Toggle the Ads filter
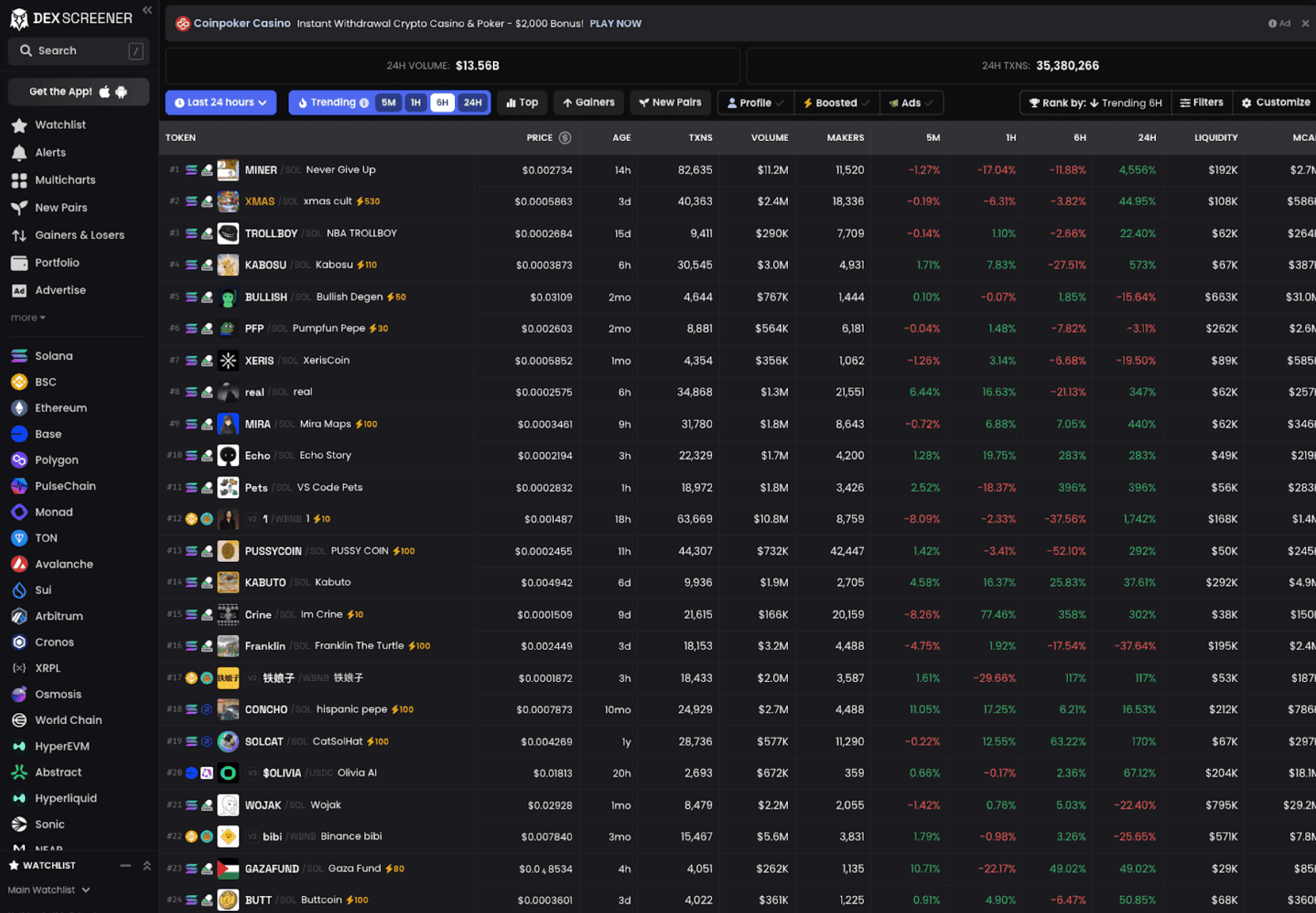The height and width of the screenshot is (913, 1316). click(x=911, y=103)
